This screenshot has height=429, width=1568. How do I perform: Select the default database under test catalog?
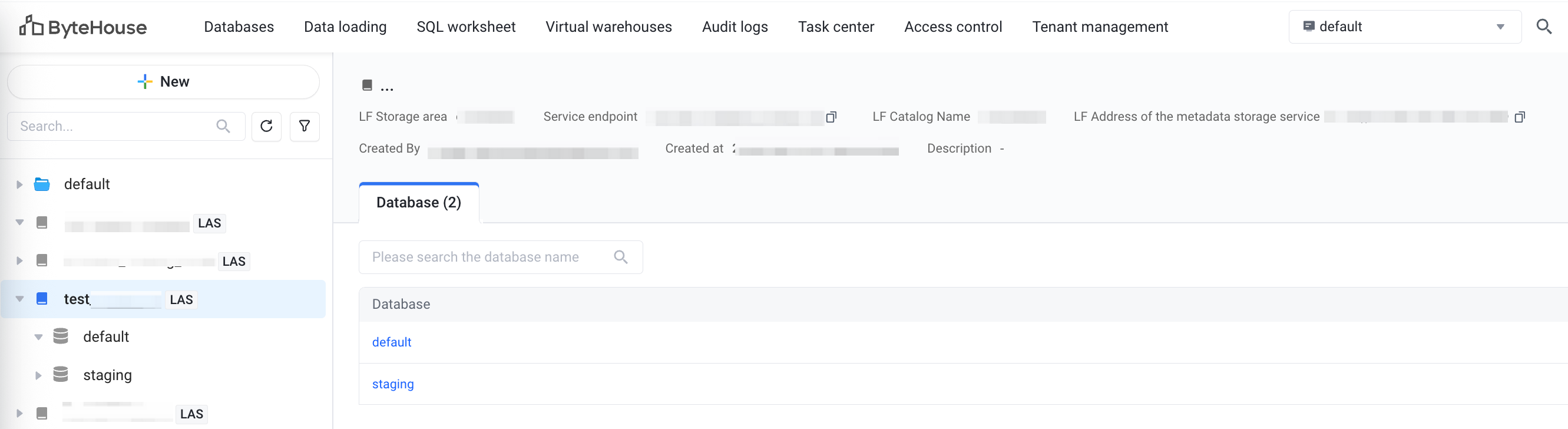click(x=106, y=336)
